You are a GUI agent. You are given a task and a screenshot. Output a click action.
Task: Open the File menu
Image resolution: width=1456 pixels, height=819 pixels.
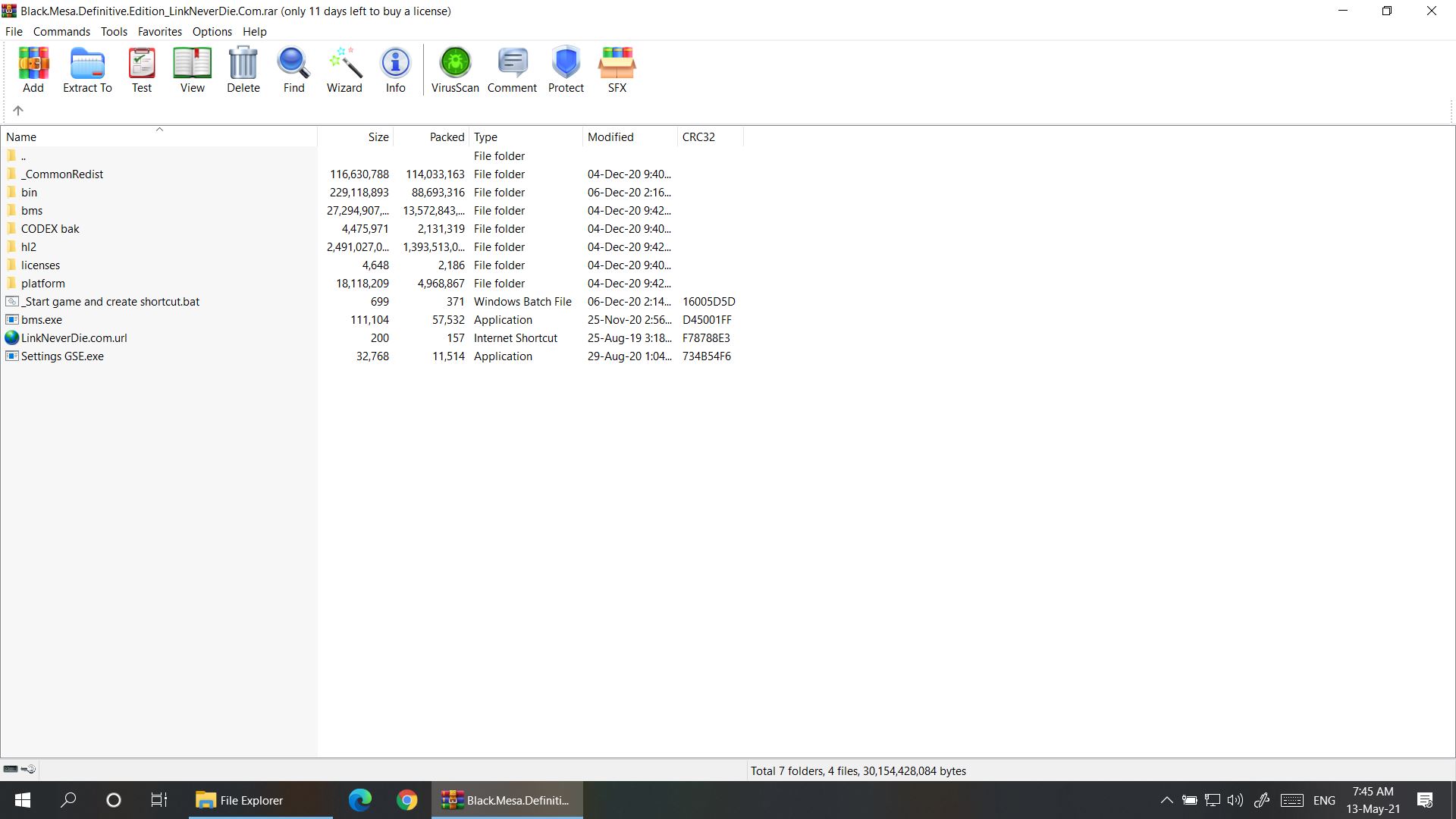(x=14, y=31)
